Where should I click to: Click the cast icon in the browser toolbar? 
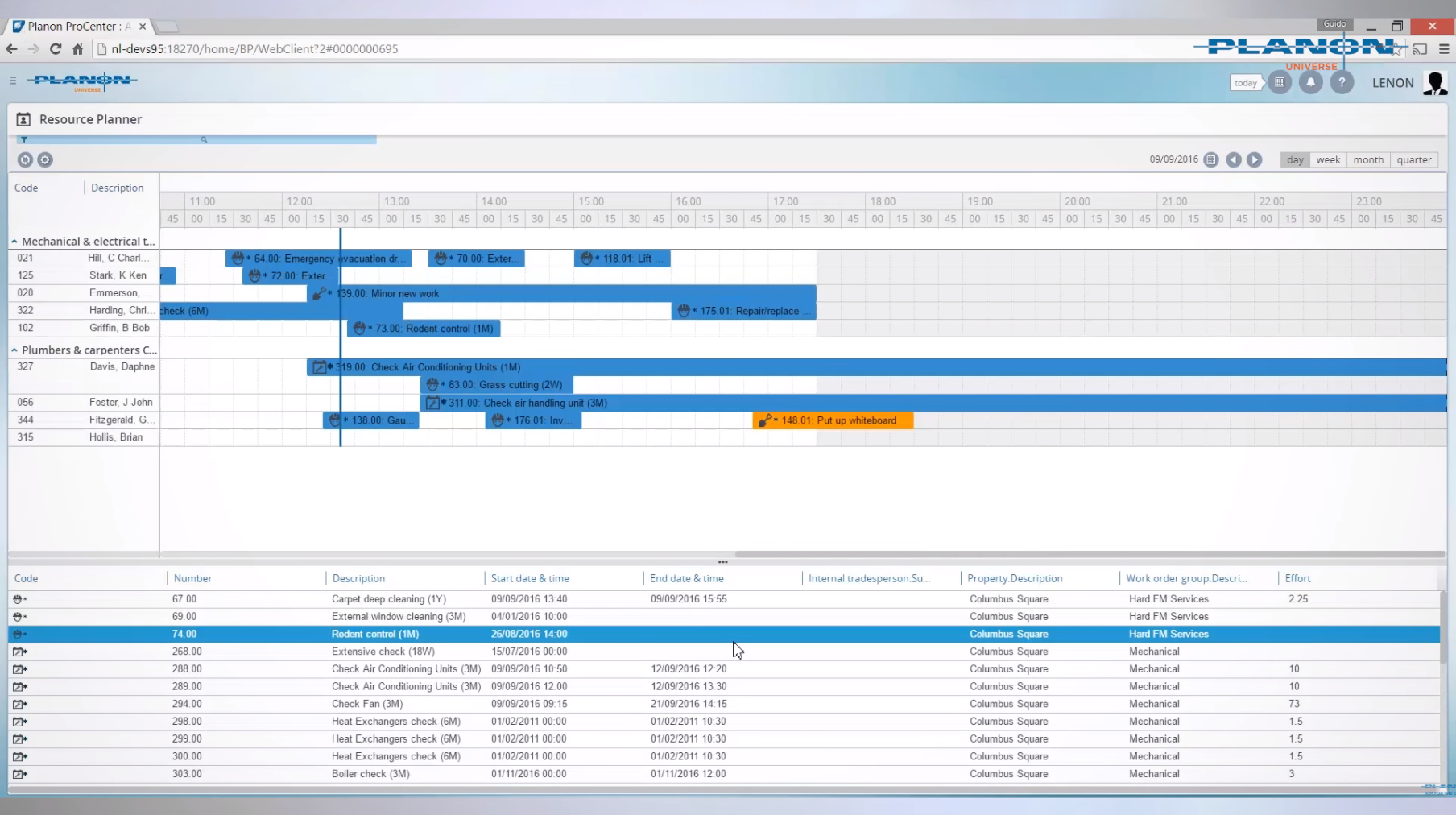pyautogui.click(x=1420, y=49)
